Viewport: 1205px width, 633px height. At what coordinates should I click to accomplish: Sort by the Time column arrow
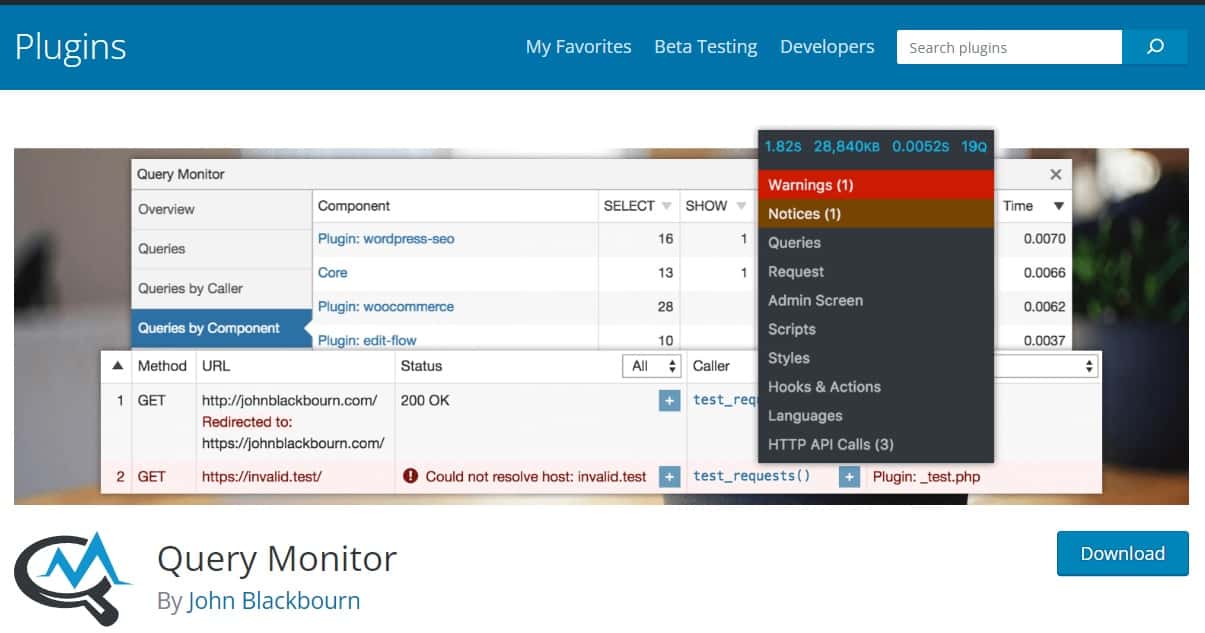pos(1059,206)
